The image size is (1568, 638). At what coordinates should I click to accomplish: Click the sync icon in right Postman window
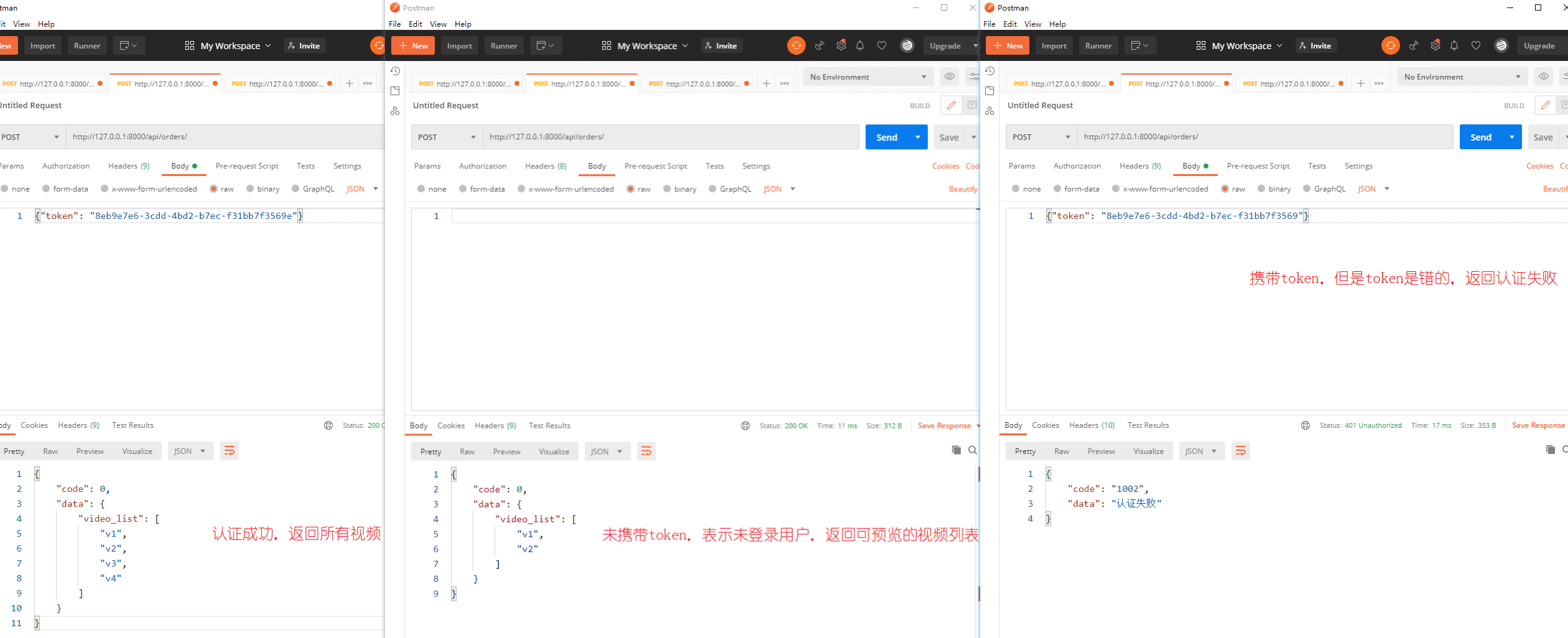pyautogui.click(x=1391, y=45)
